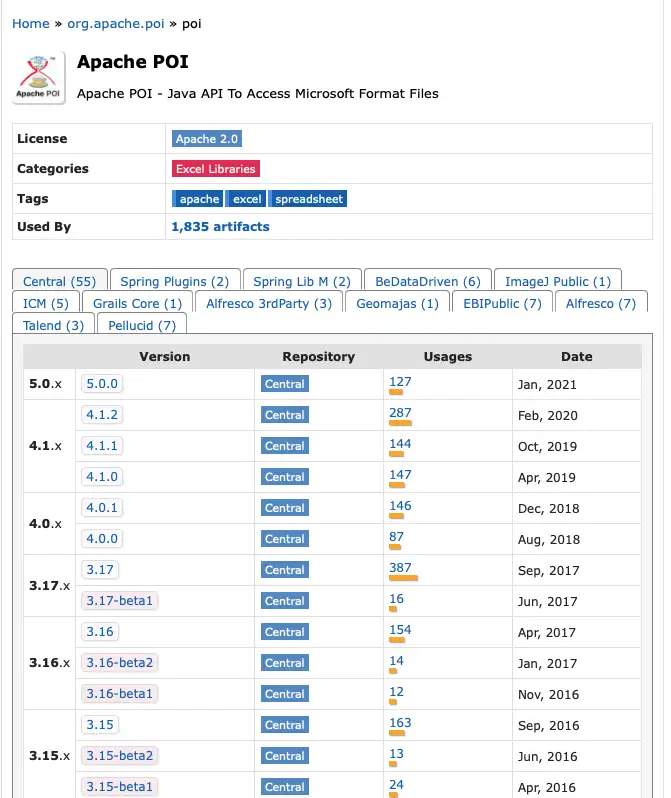This screenshot has width=671, height=798.
Task: Select the apache tag
Action: click(x=198, y=198)
